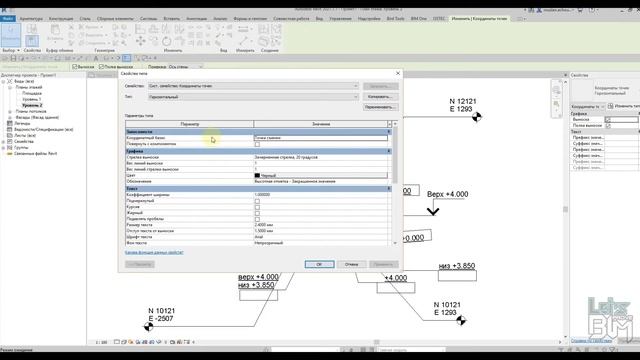This screenshot has height=360, width=640.
Task: Enable Курсив (italic) checkbox in dialog
Action: pyautogui.click(x=257, y=207)
